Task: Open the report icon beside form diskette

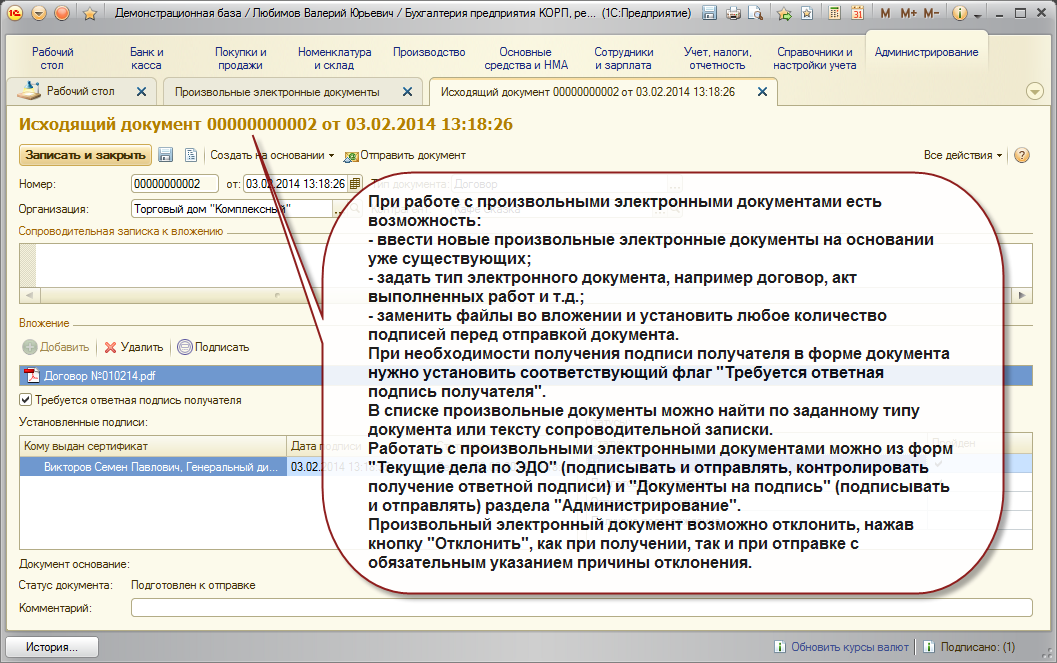Action: pos(191,155)
